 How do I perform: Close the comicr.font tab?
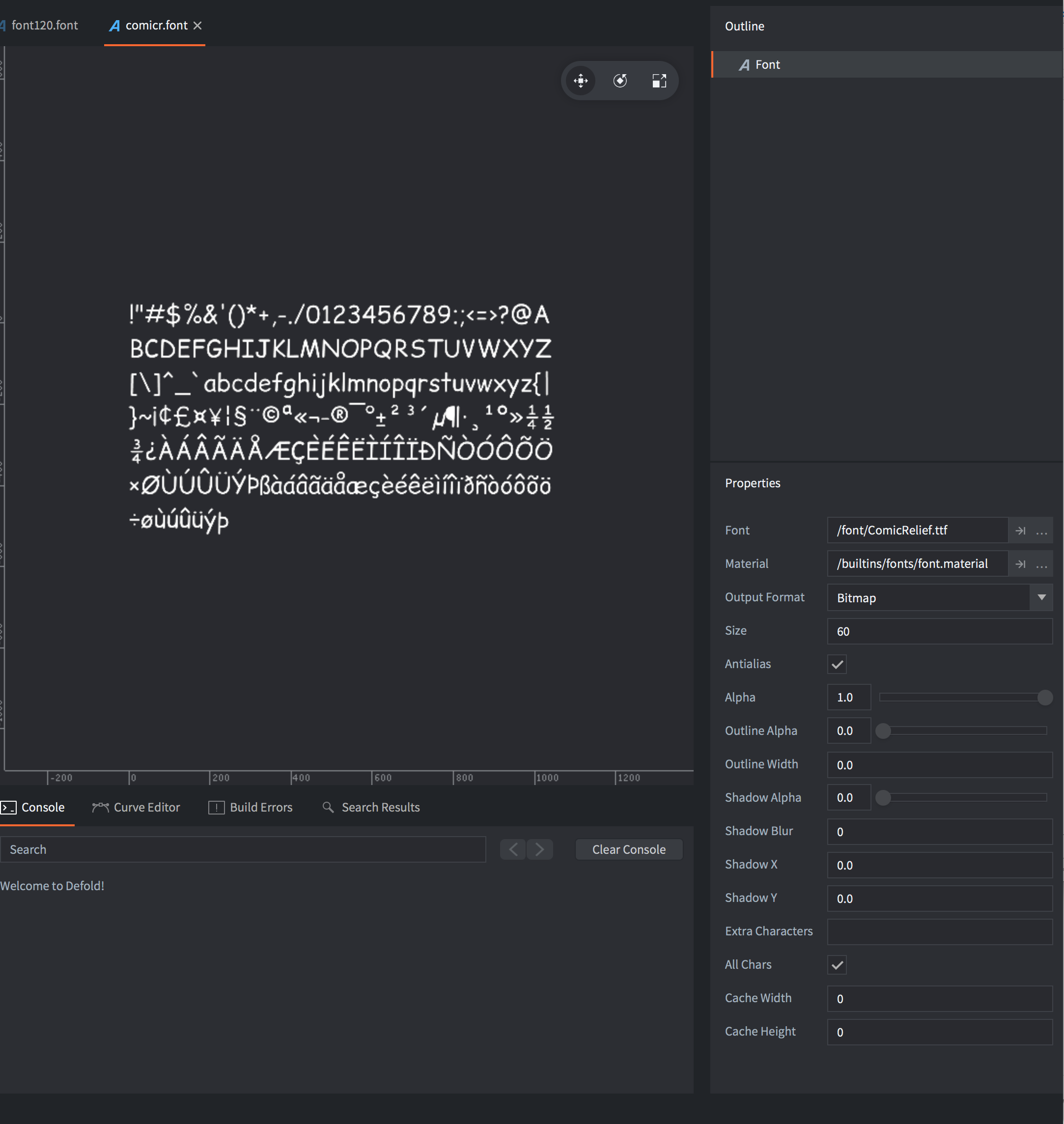[197, 26]
